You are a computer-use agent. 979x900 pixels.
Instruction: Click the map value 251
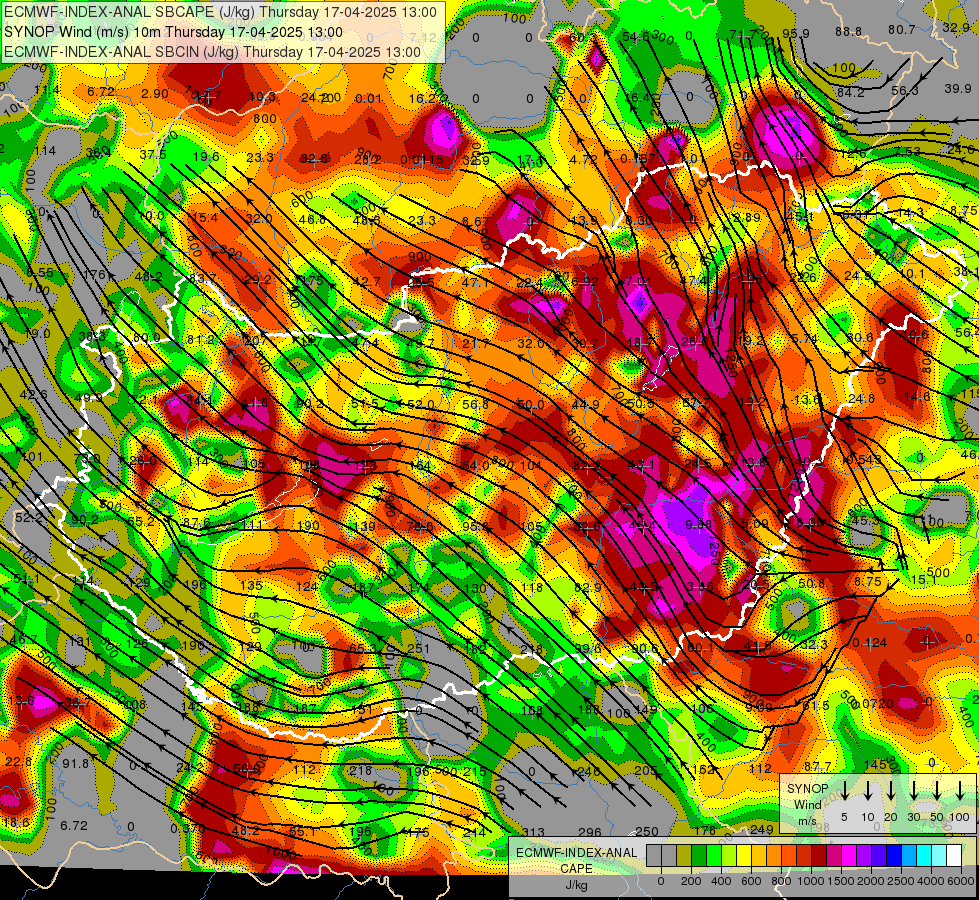click(x=418, y=648)
